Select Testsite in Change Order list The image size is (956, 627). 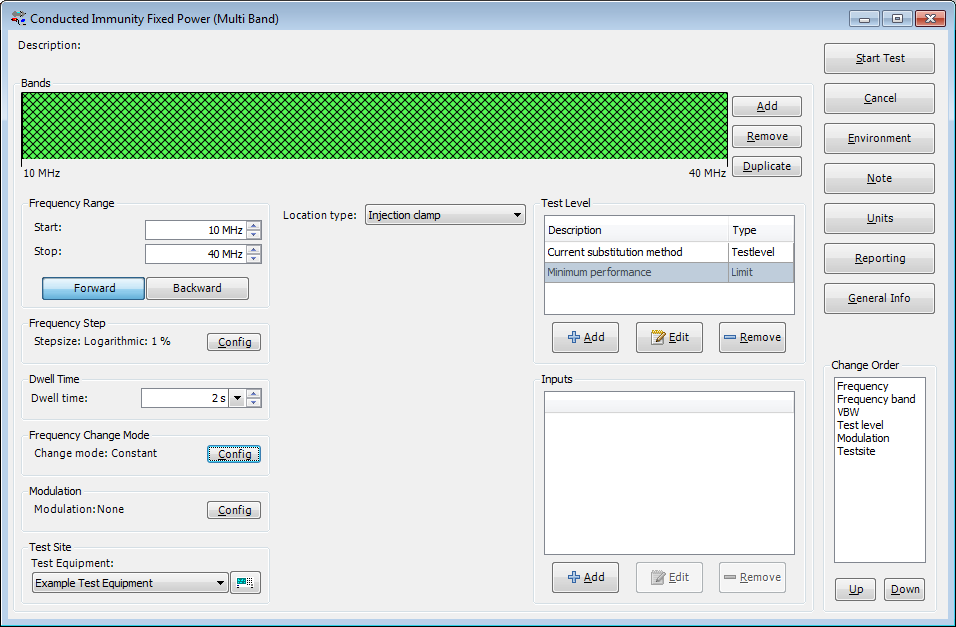(x=856, y=451)
